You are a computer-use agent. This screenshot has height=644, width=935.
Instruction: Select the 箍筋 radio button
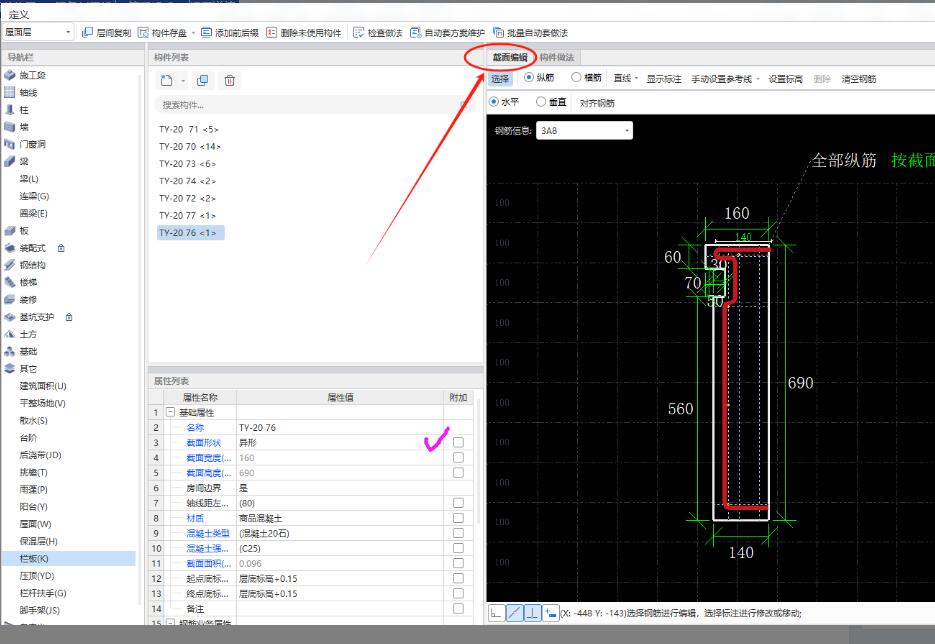576,78
